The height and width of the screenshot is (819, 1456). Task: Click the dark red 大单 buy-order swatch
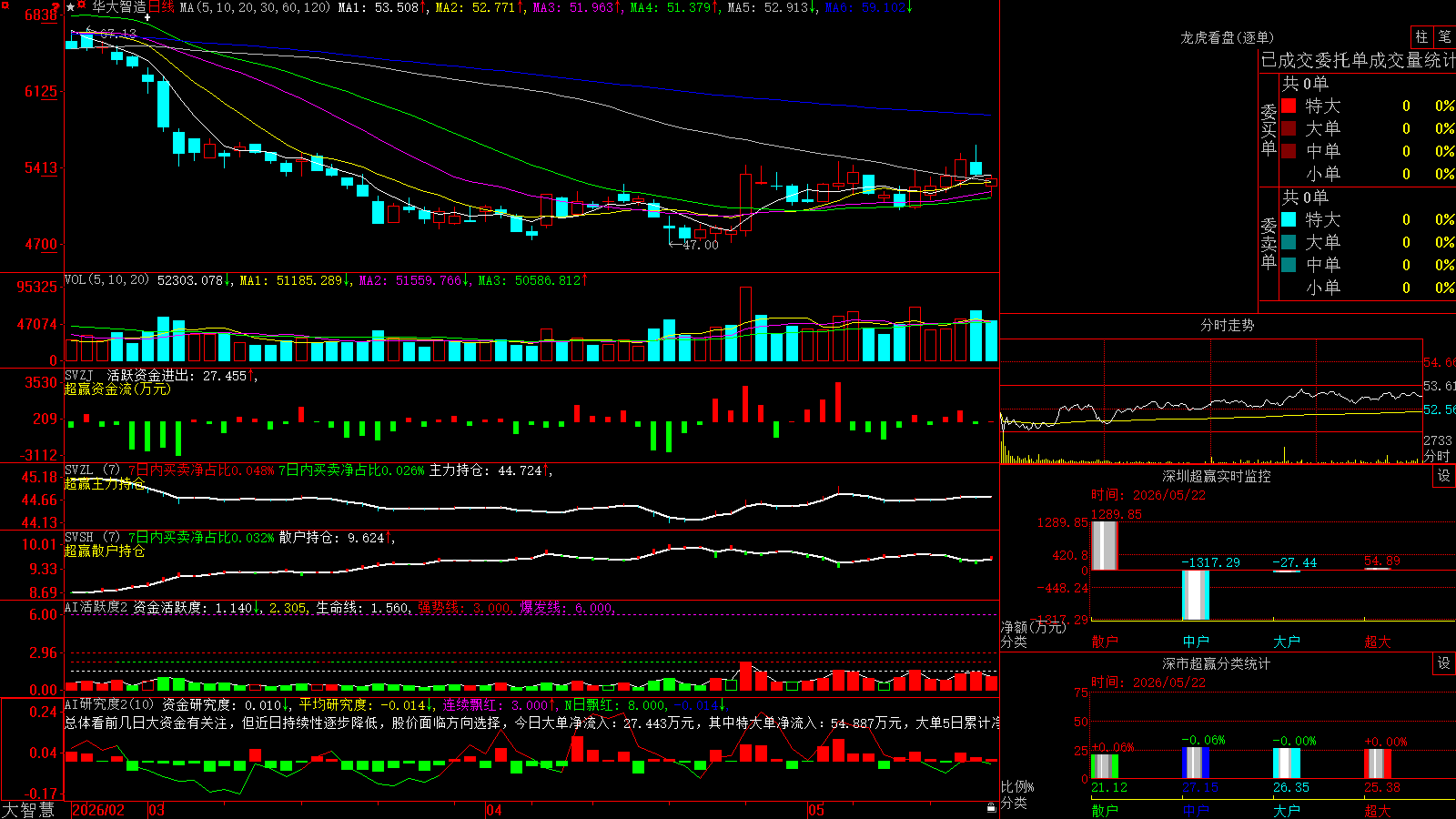[x=1289, y=128]
